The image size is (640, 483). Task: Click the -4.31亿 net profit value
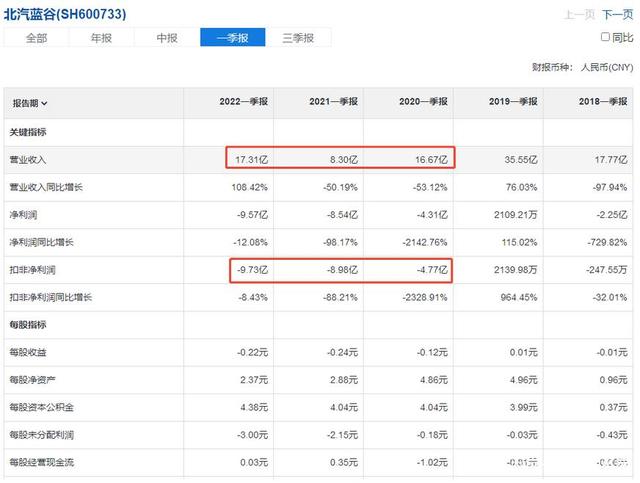click(x=432, y=215)
